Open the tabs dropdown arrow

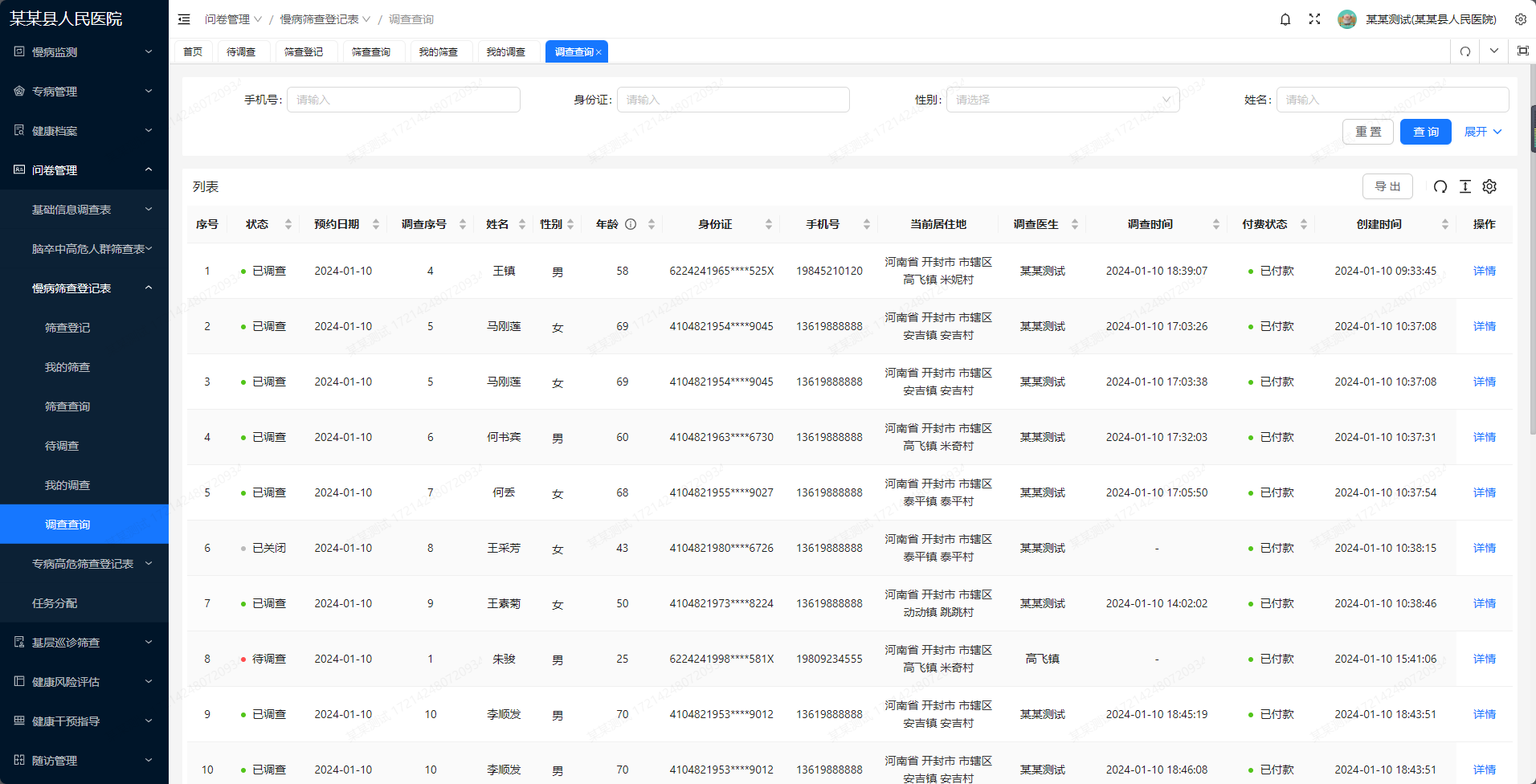(1494, 51)
